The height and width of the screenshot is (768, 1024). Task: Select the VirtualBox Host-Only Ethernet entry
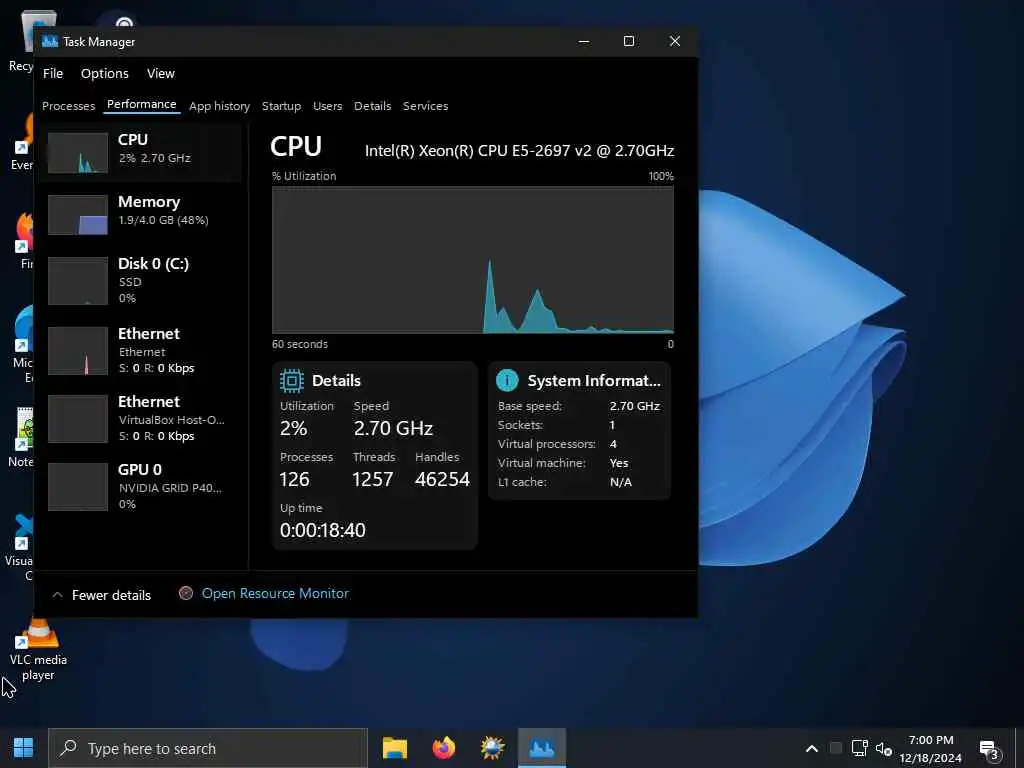click(x=140, y=419)
